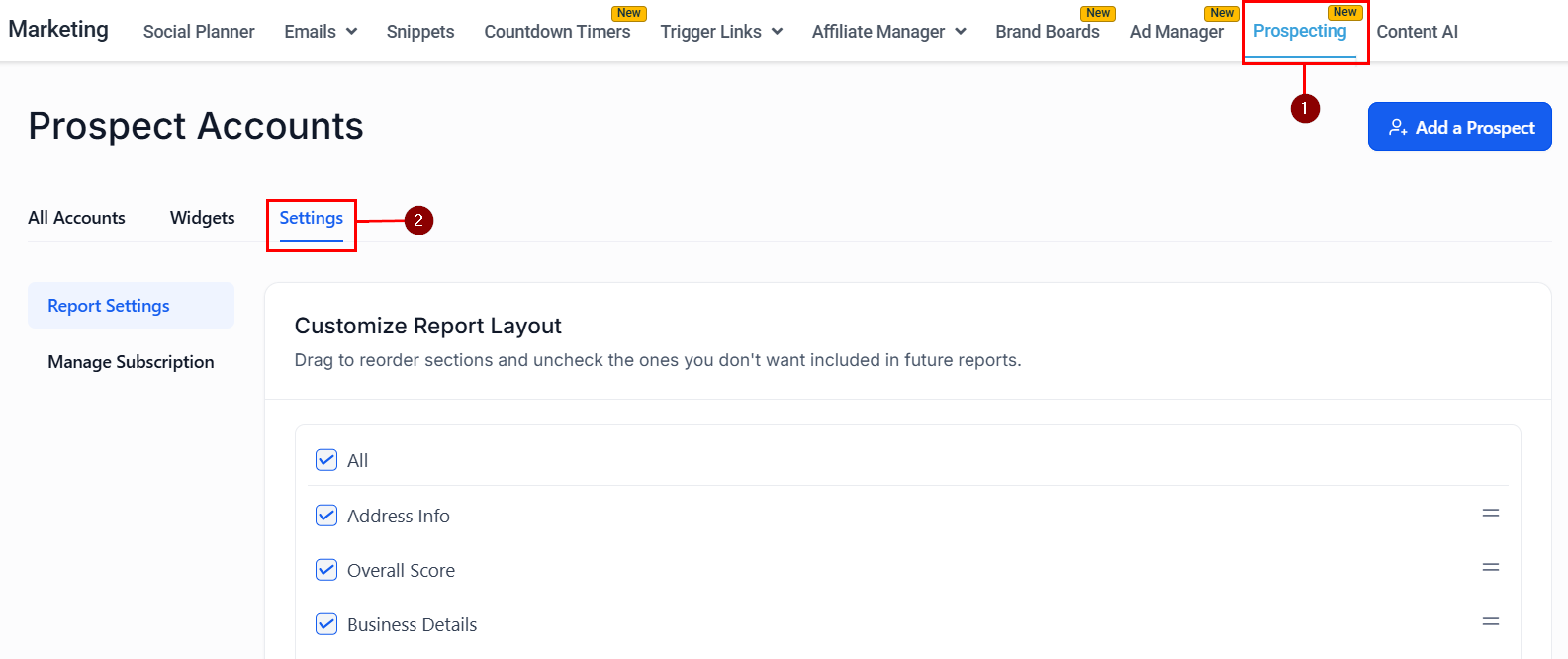The image size is (1568, 659).
Task: Click the Add a Prospect button
Action: pos(1459,127)
